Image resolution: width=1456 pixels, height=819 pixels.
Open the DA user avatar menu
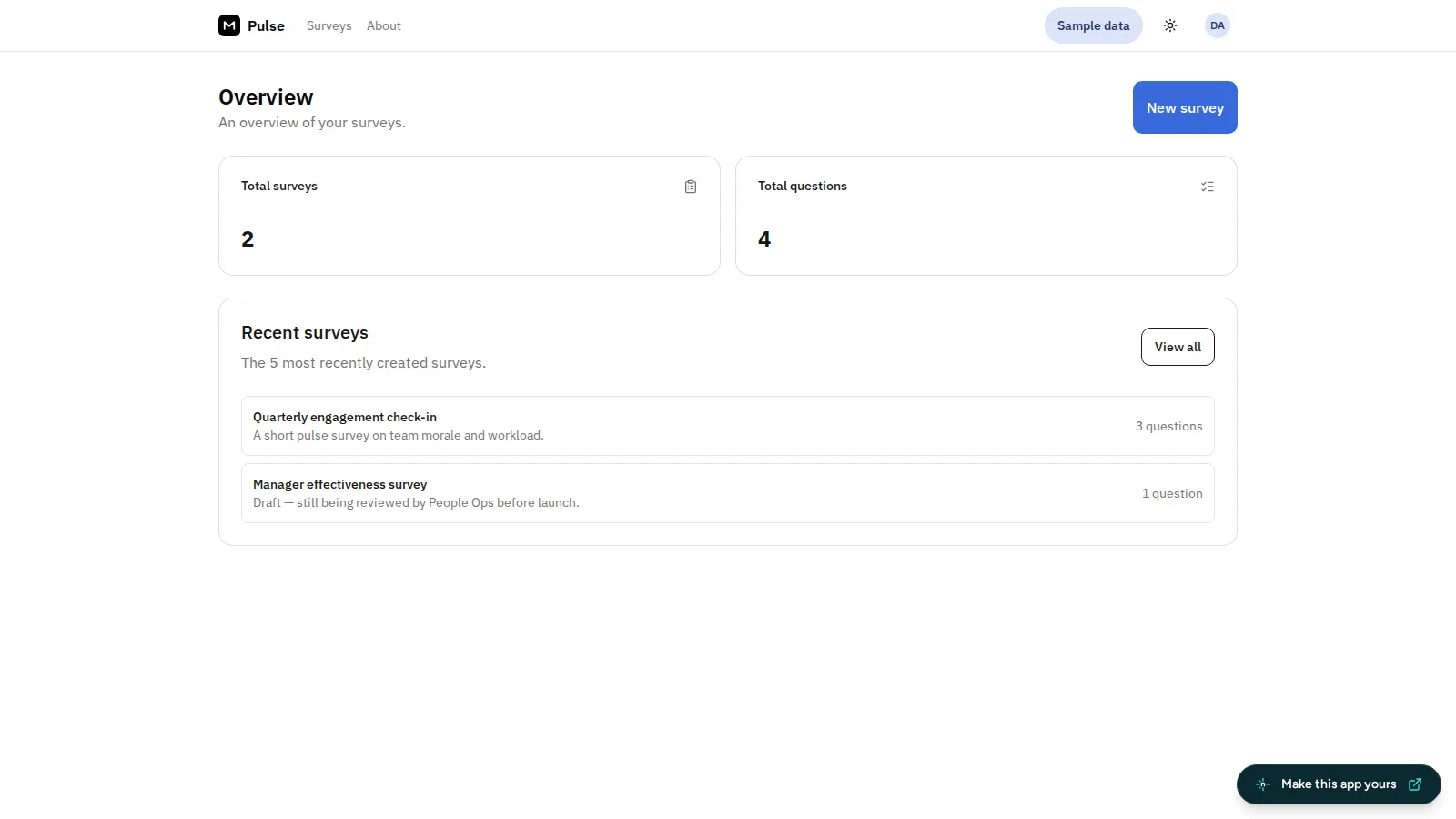pos(1218,25)
